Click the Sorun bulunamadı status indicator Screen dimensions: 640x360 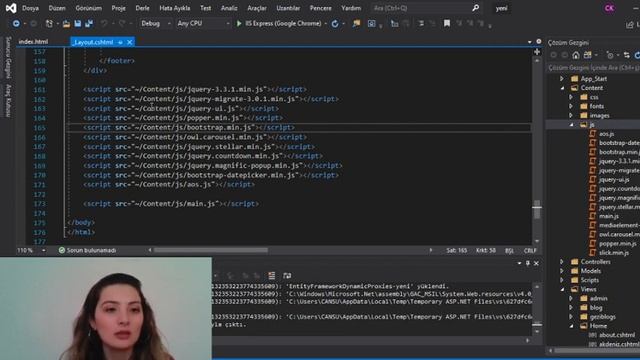(x=87, y=250)
